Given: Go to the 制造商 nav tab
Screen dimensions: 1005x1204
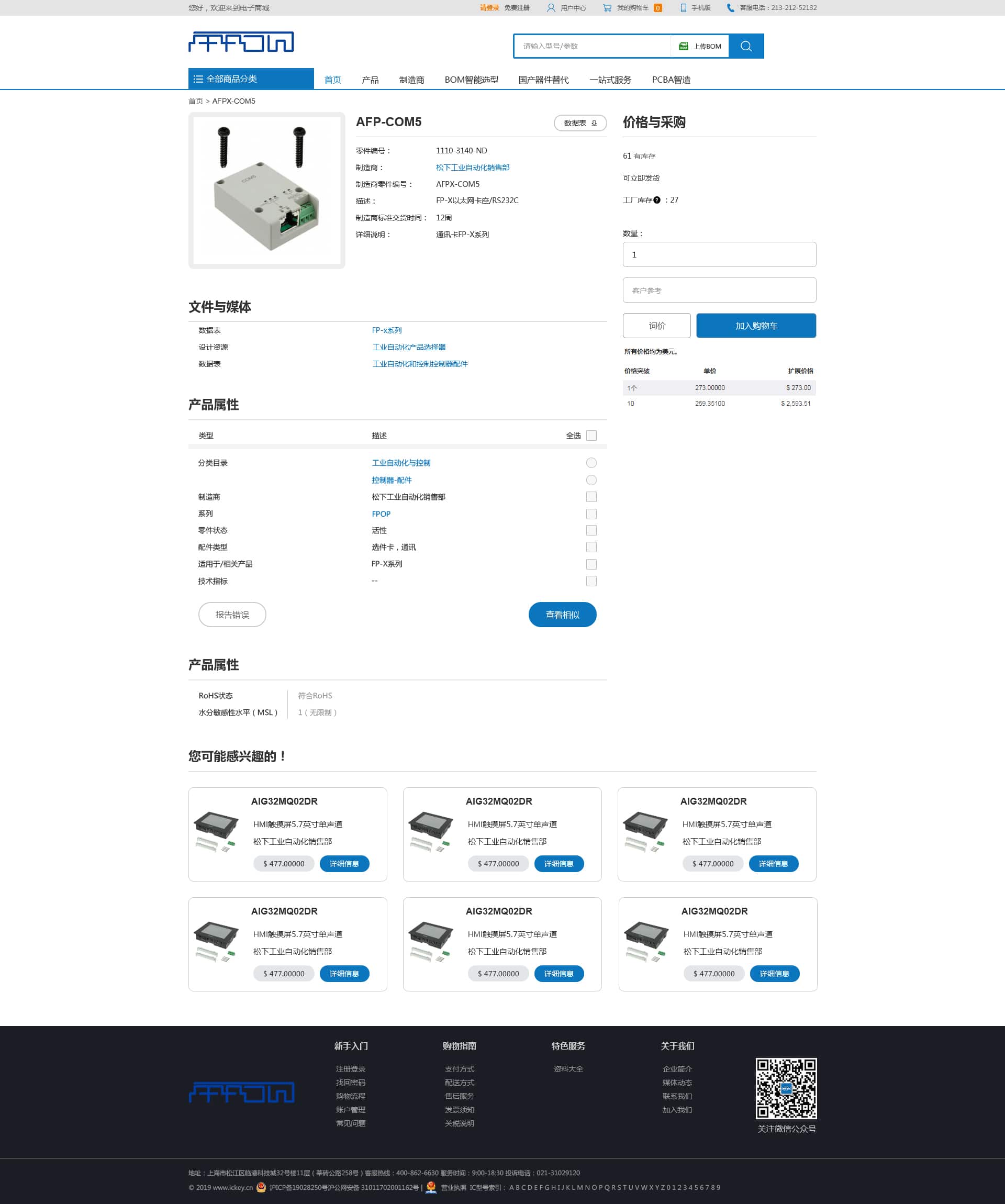Looking at the screenshot, I should click(x=411, y=80).
